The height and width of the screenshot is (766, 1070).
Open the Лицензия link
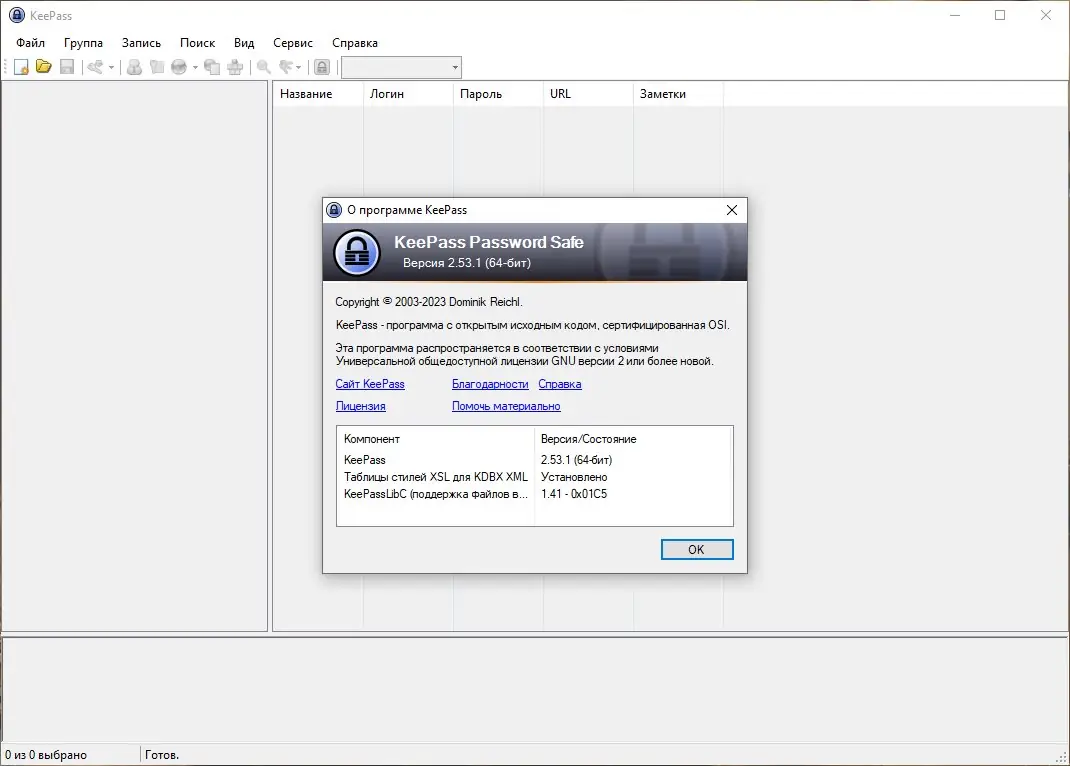point(360,406)
